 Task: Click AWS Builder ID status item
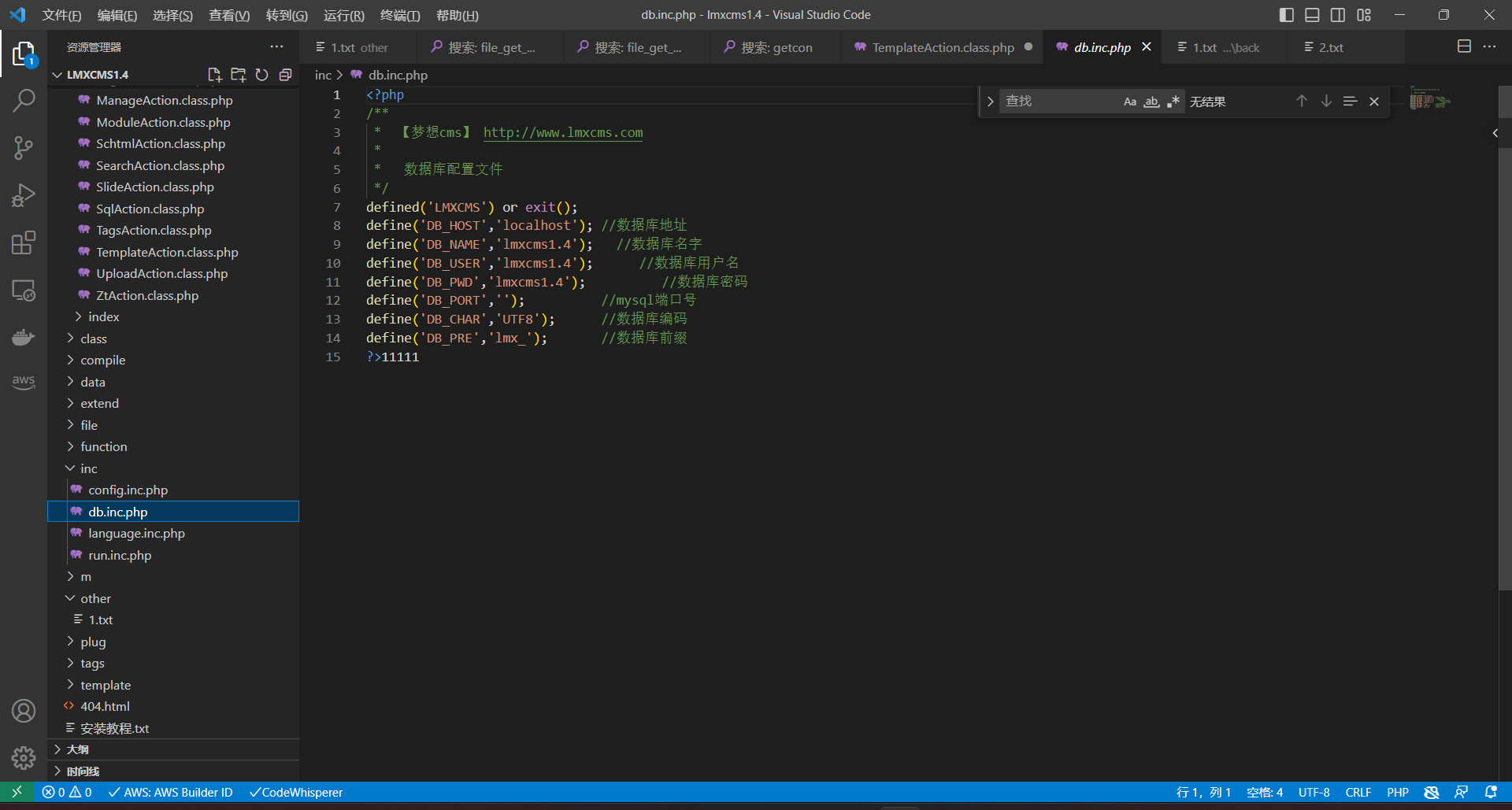tap(170, 792)
